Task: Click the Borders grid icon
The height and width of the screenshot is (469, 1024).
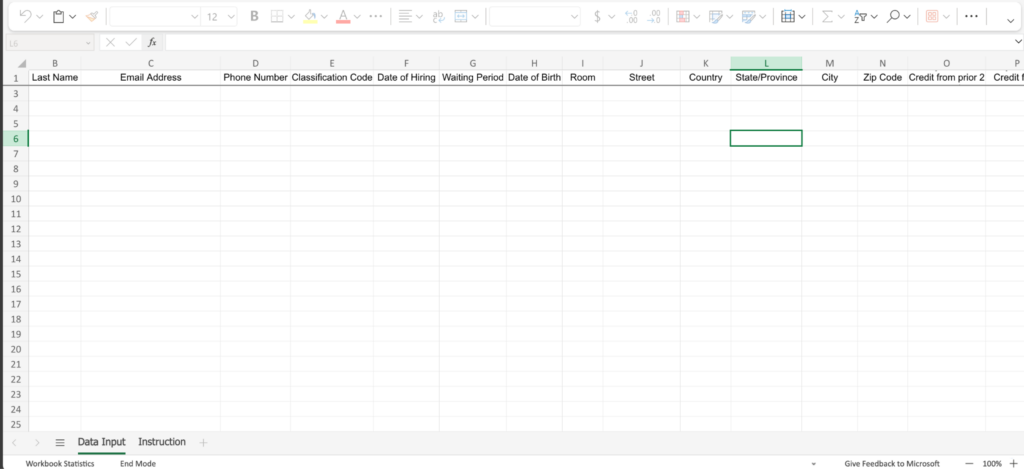Action: (x=277, y=16)
